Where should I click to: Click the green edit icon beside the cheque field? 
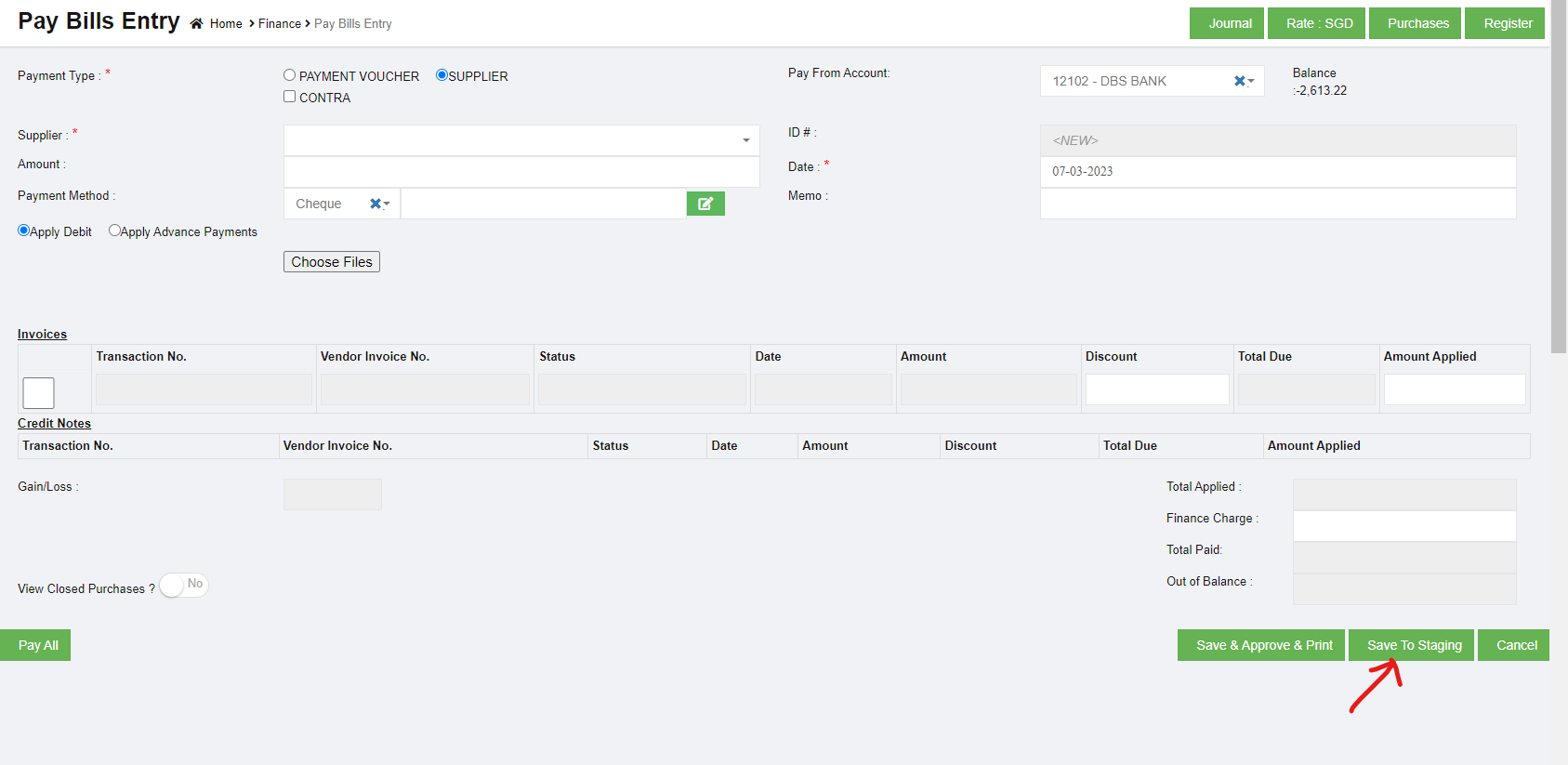click(x=705, y=204)
